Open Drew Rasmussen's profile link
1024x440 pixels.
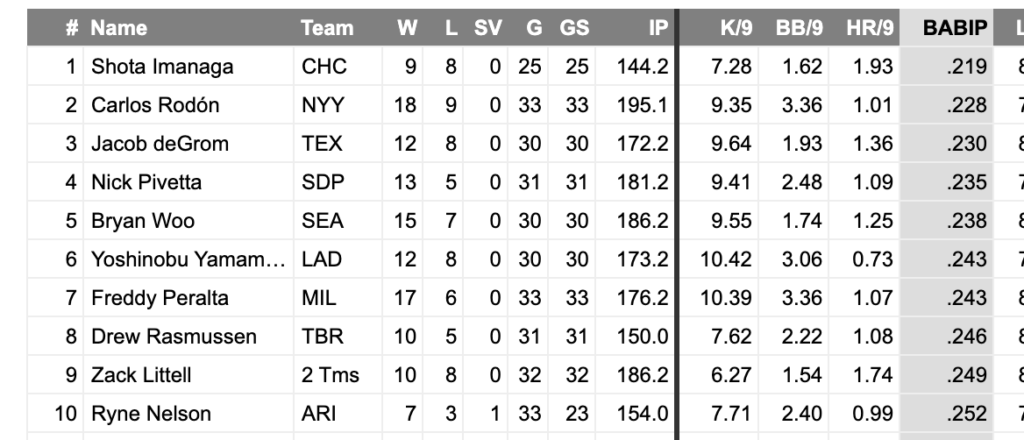(x=174, y=337)
